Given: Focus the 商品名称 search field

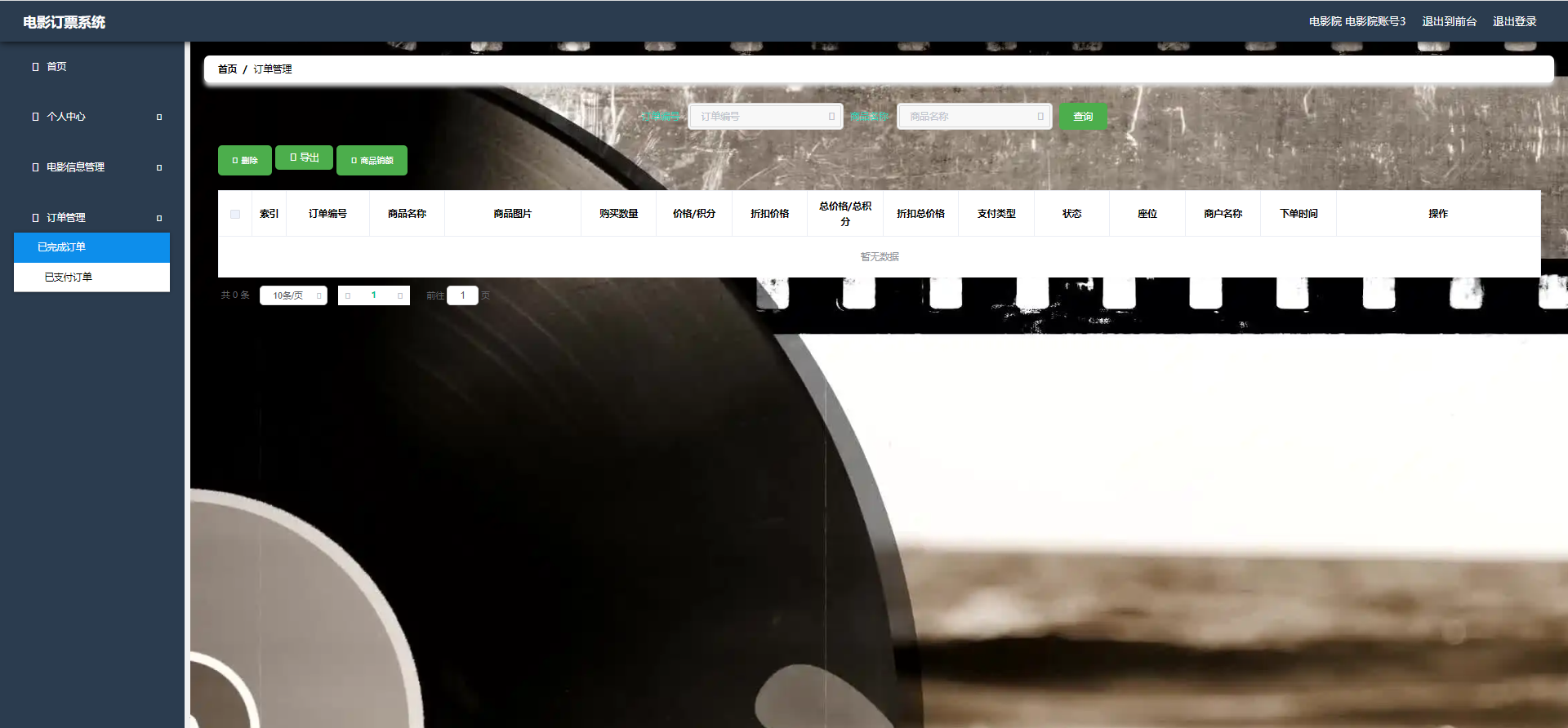Looking at the screenshot, I should pyautogui.click(x=974, y=117).
